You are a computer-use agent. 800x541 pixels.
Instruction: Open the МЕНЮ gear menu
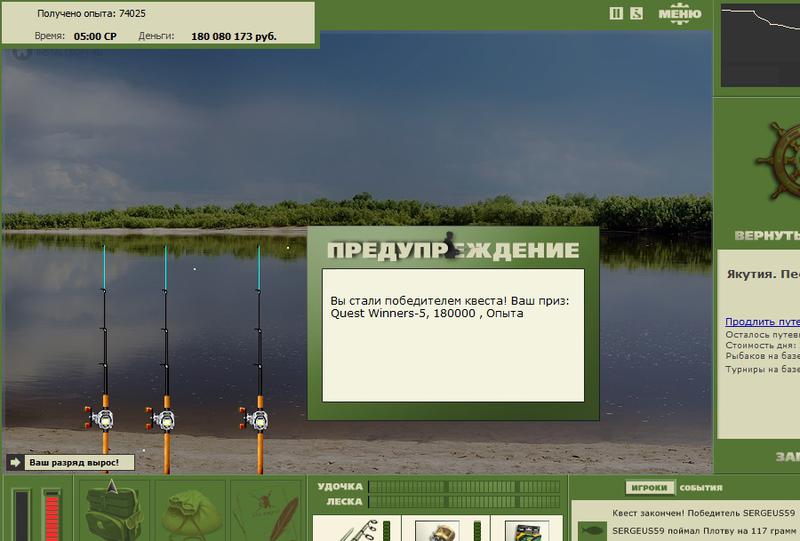tap(680, 14)
